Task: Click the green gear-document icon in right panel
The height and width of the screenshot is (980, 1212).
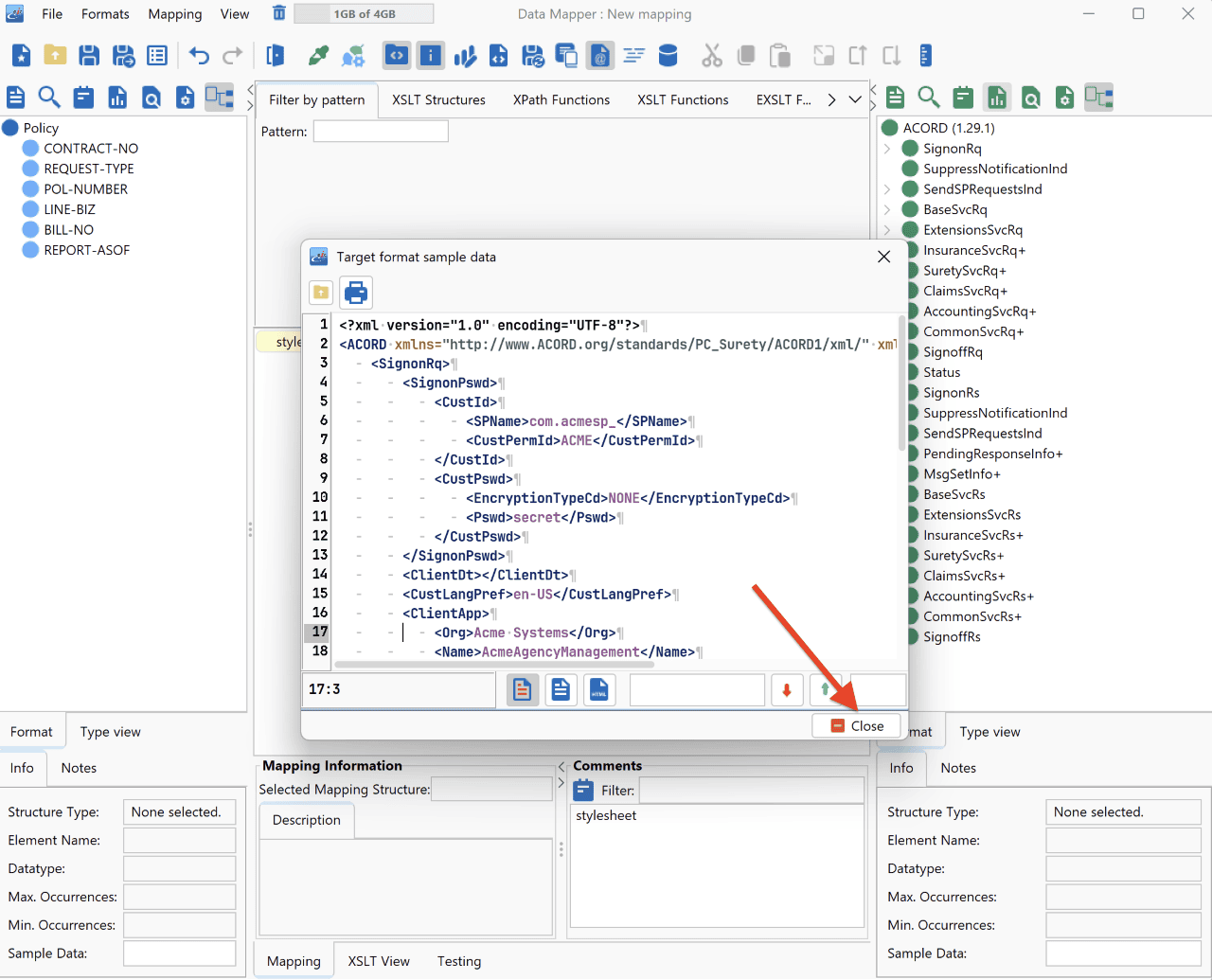Action: click(x=1065, y=98)
